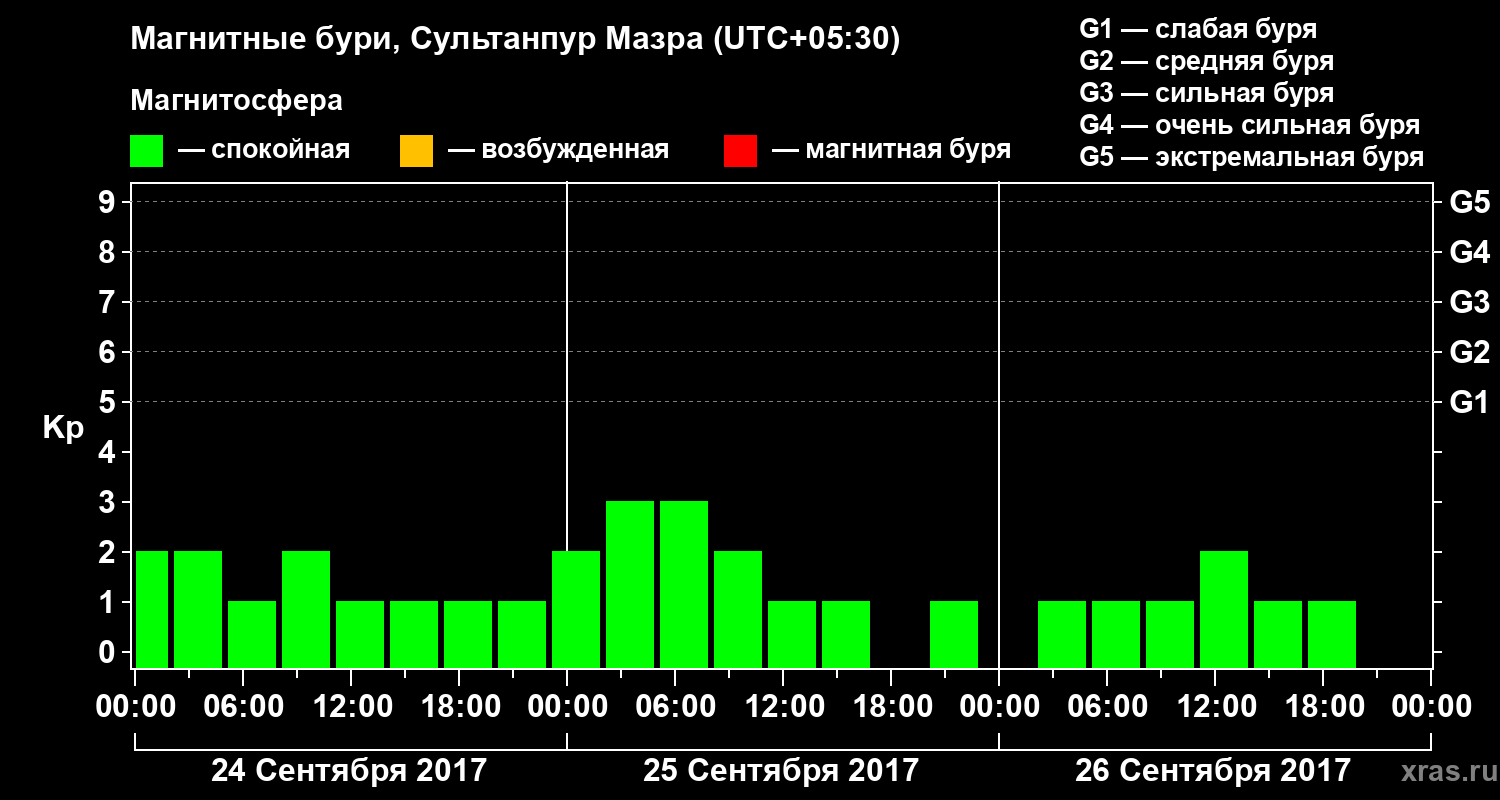Click the '12:00' time label under 25 Сентября

click(x=783, y=707)
